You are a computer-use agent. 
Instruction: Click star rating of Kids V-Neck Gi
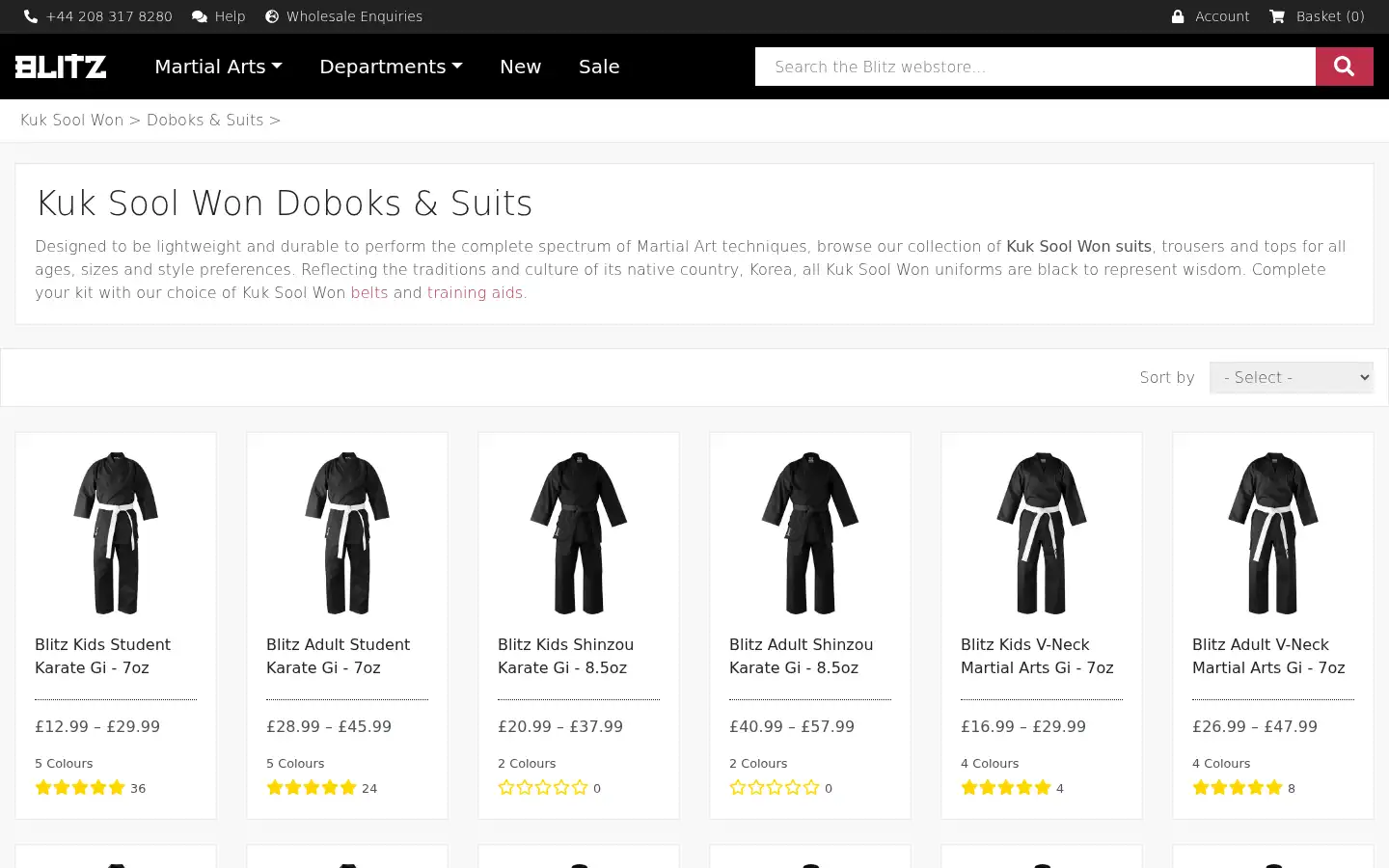pos(1006,788)
